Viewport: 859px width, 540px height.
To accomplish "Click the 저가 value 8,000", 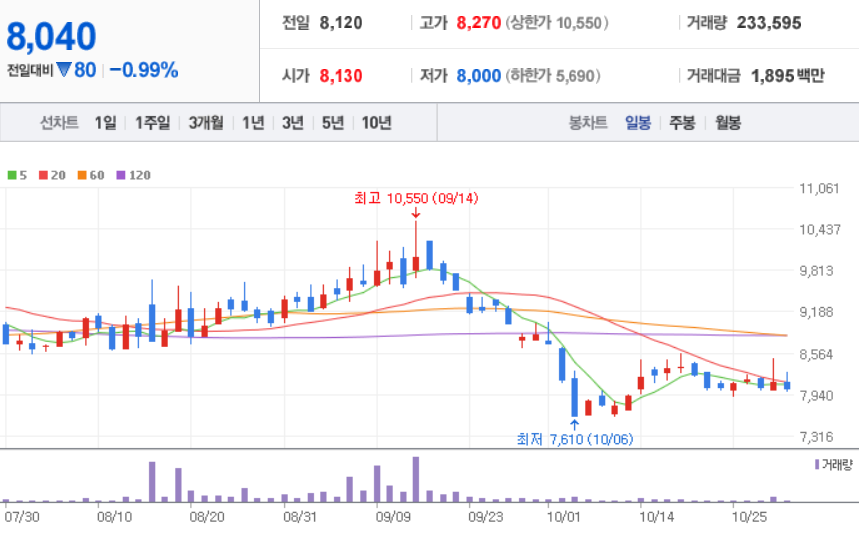I will (x=479, y=76).
